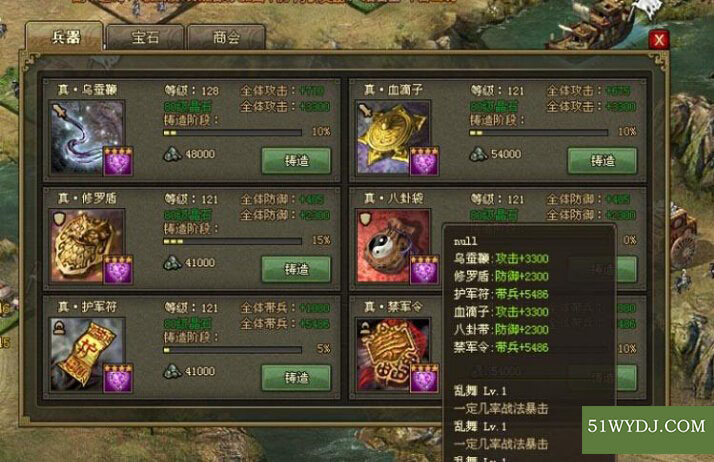Screen dimensions: 714x462
Task: Click the 真·八卦袋 yin-yang bag icon
Action: tap(393, 246)
